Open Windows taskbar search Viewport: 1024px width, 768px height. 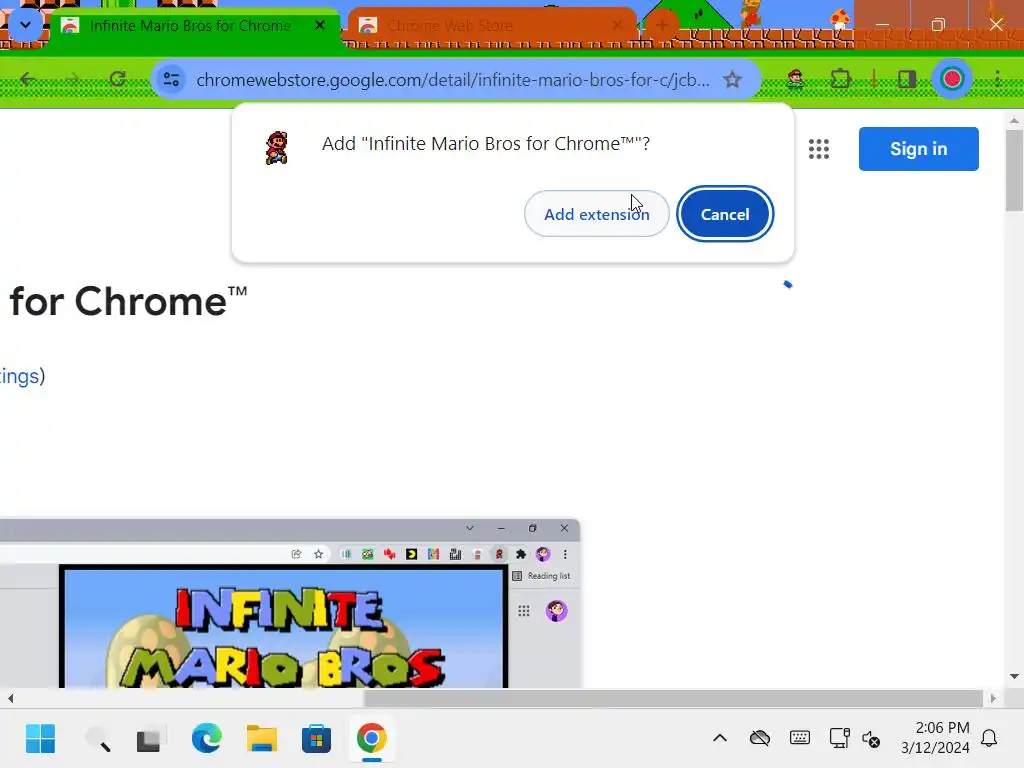click(x=98, y=739)
